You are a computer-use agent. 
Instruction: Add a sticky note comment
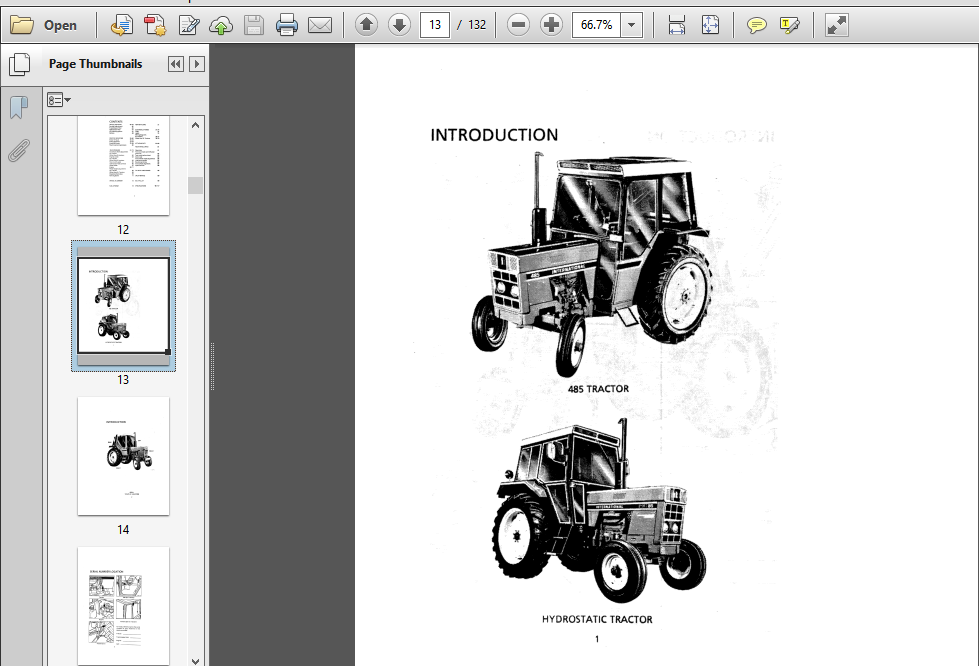pyautogui.click(x=756, y=25)
